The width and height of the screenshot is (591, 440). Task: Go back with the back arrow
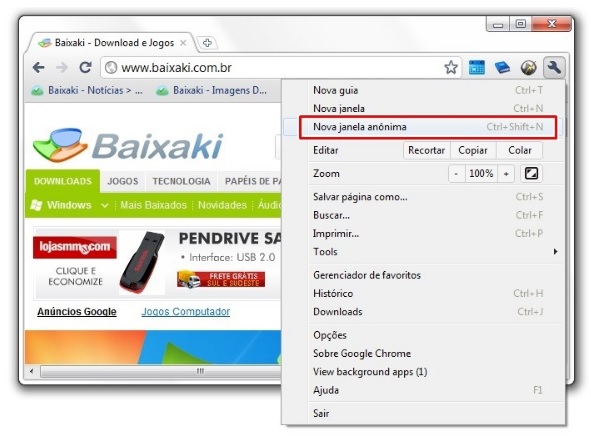38,68
